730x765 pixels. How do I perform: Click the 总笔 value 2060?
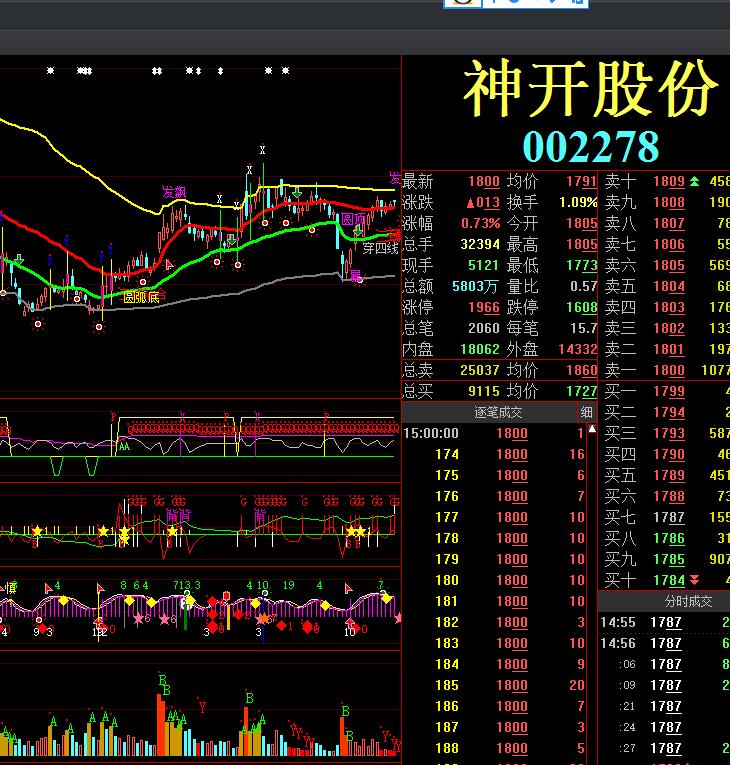point(484,328)
